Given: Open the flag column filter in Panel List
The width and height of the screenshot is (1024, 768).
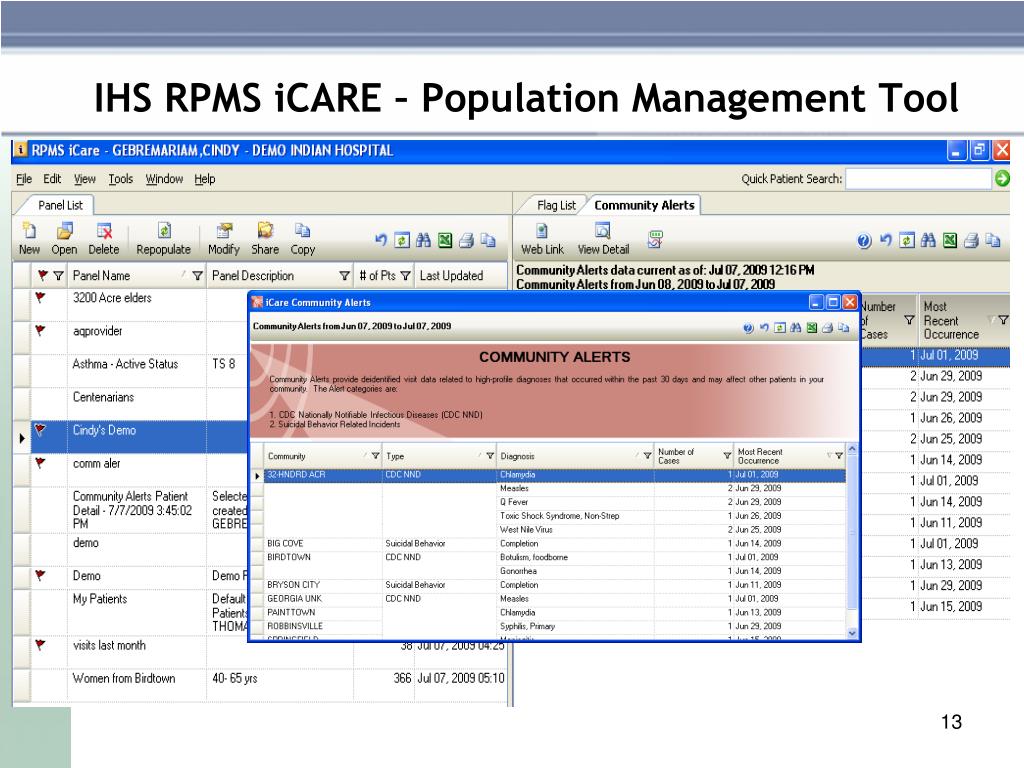Looking at the screenshot, I should [58, 276].
